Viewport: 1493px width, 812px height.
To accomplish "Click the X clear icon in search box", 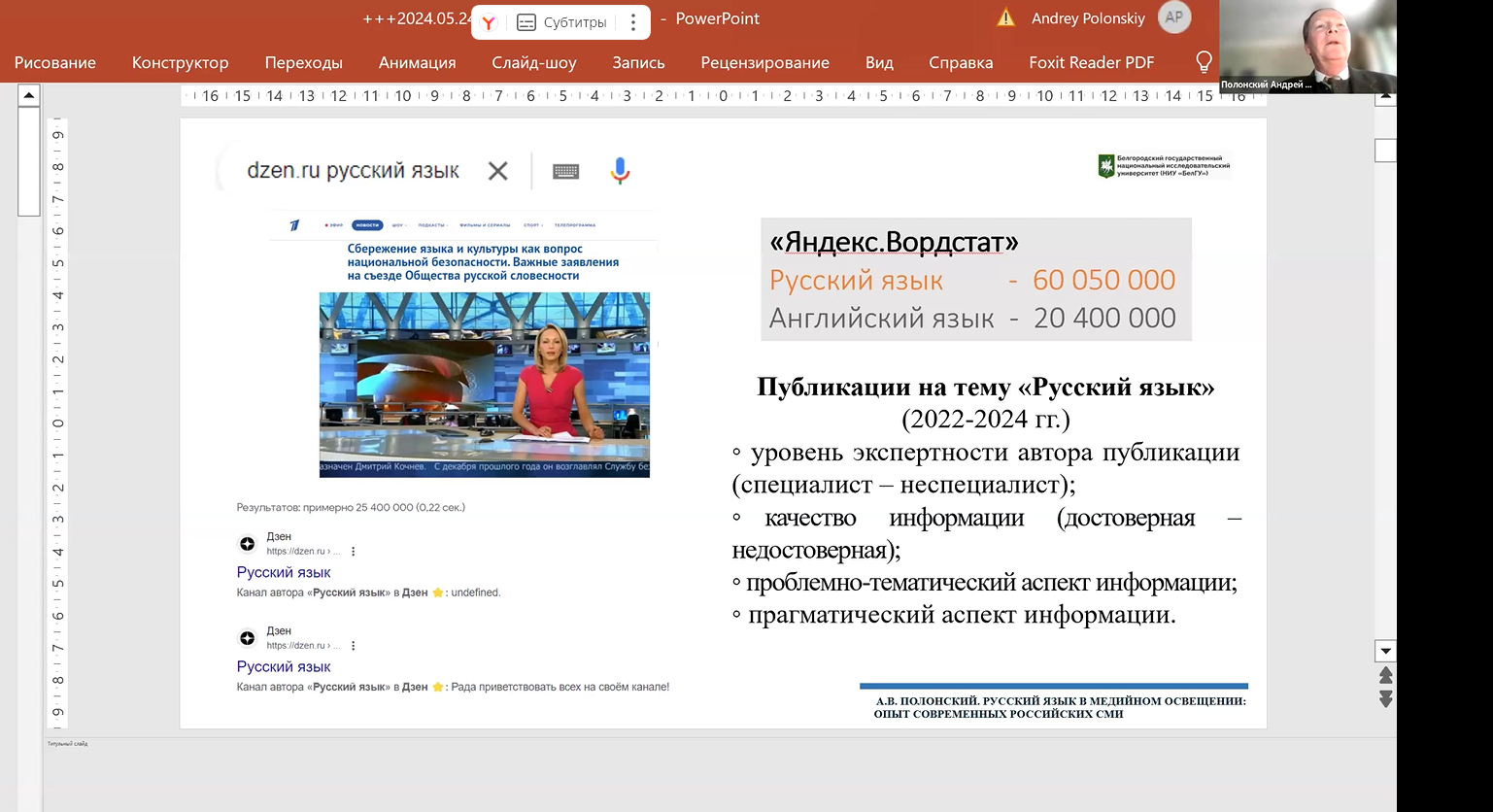I will (x=497, y=171).
